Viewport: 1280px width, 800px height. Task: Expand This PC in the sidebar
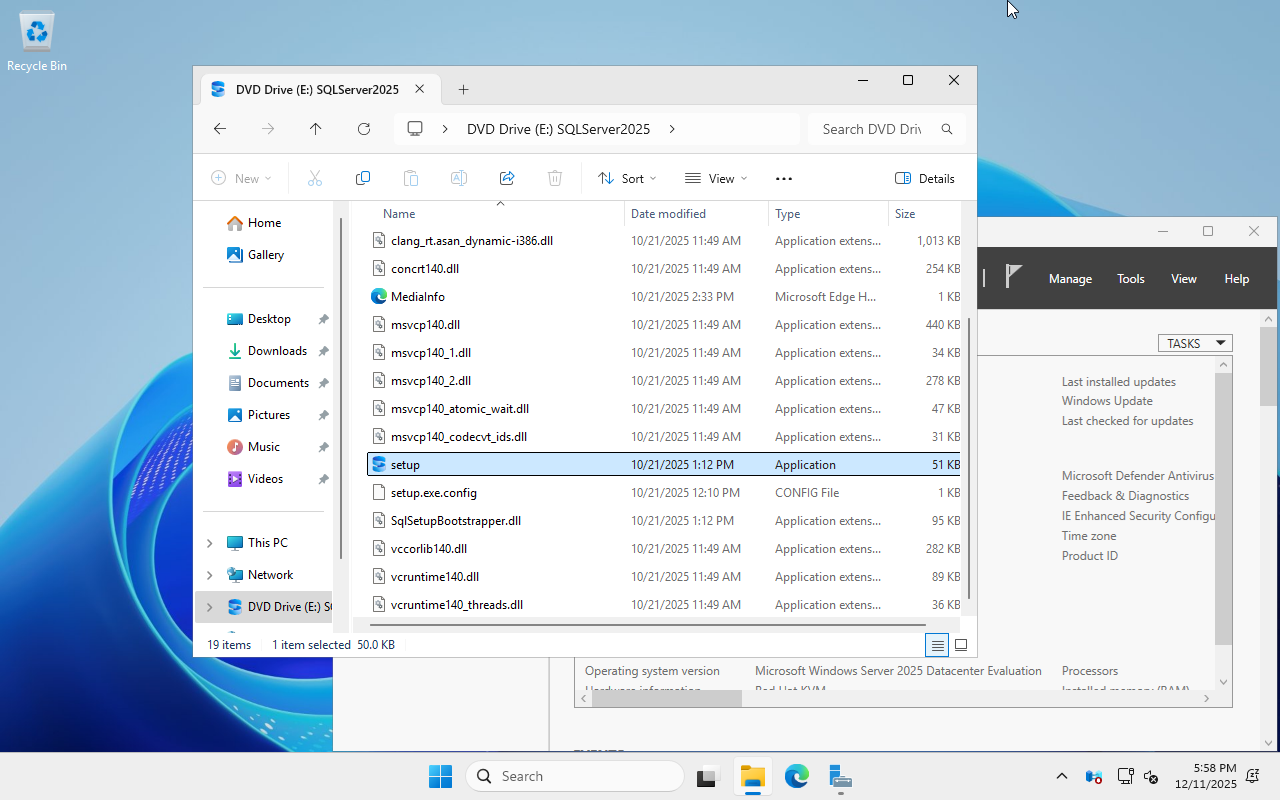pyautogui.click(x=209, y=542)
